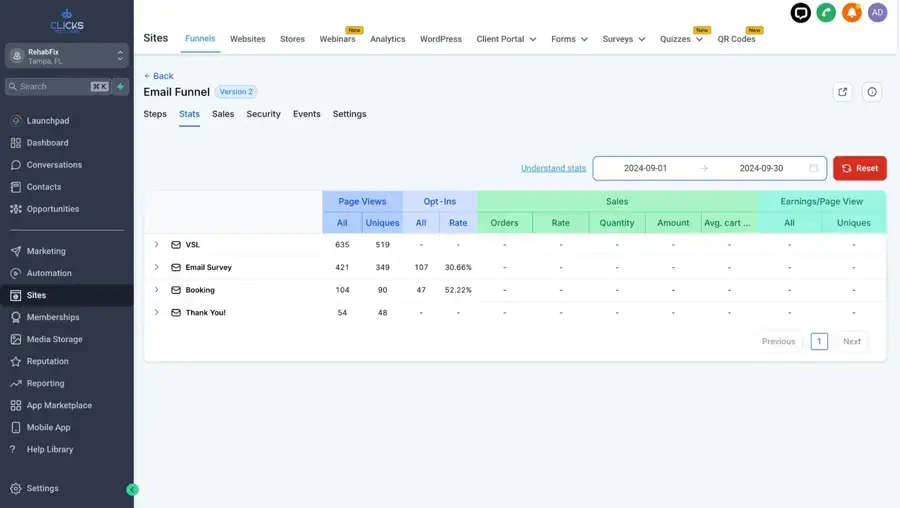Click the green phone dialer icon
Image resolution: width=900 pixels, height=508 pixels.
click(x=826, y=13)
